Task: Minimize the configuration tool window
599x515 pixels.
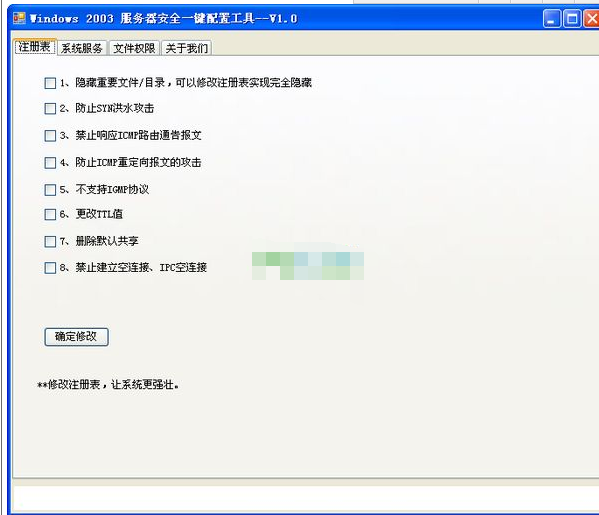Action: (551, 18)
